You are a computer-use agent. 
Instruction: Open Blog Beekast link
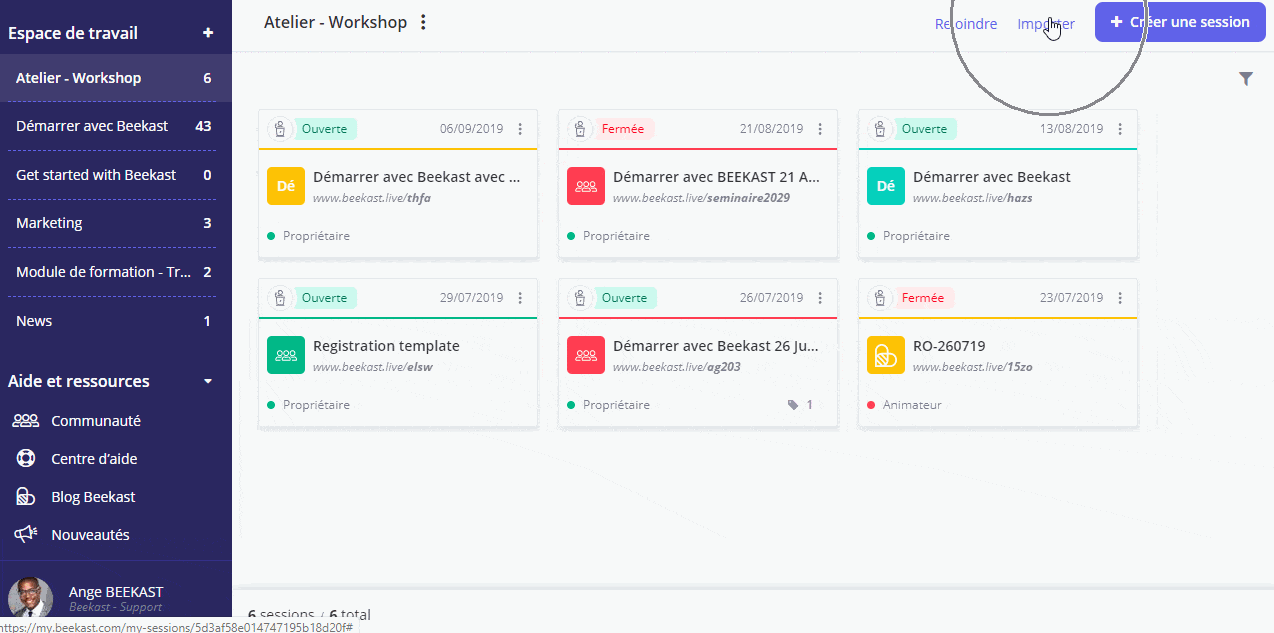click(93, 497)
